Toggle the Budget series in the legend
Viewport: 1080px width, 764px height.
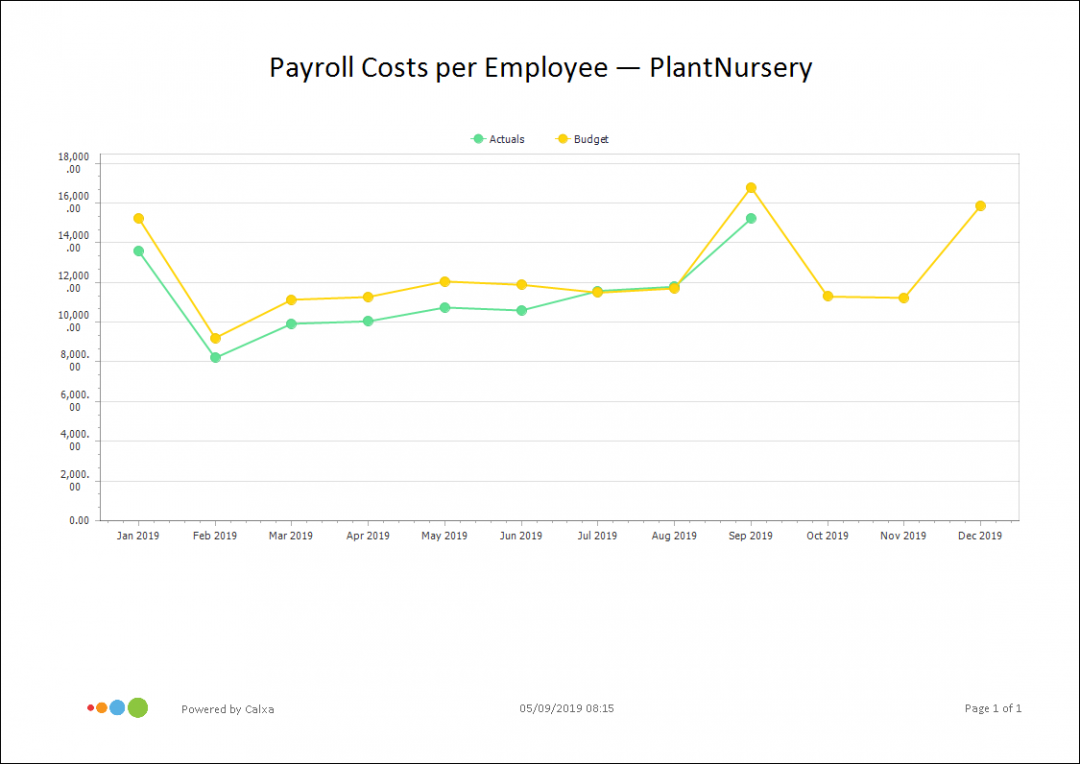591,139
